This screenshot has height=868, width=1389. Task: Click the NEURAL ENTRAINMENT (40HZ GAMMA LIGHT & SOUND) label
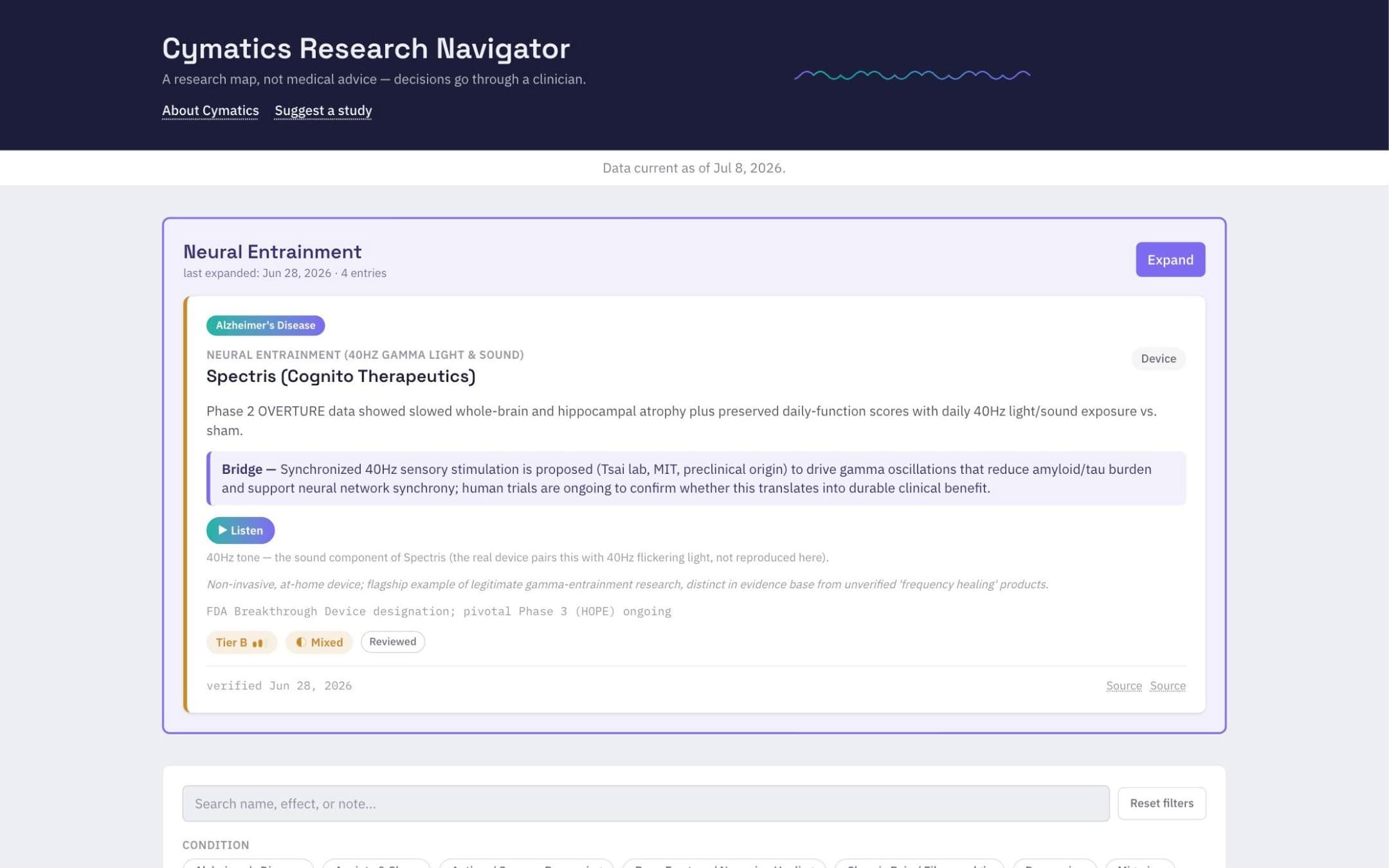coord(365,355)
